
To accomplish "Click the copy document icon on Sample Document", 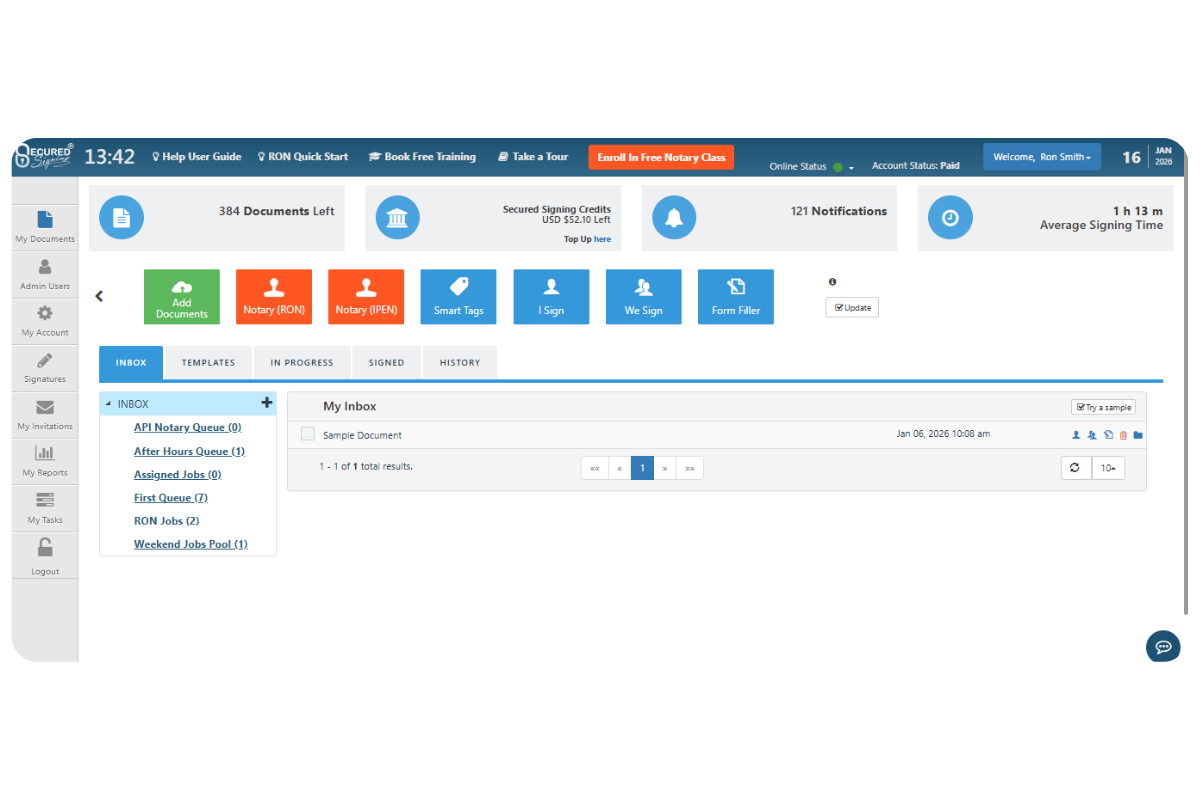I will [x=1108, y=435].
